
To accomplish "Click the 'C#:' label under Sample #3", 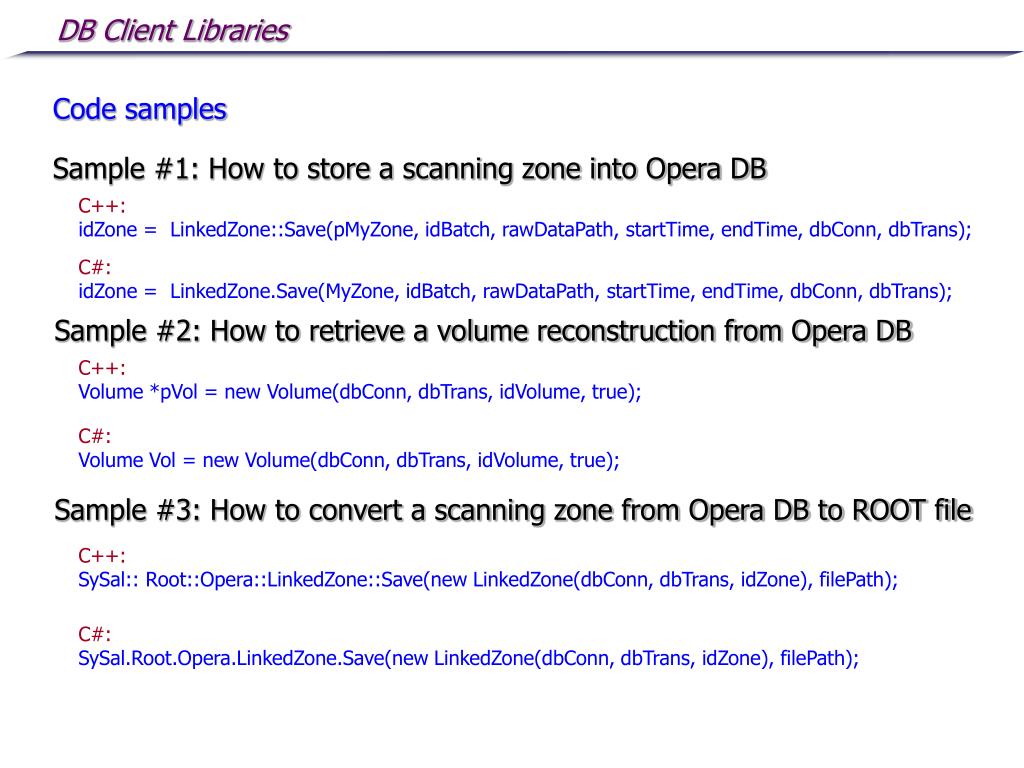I will [x=95, y=634].
